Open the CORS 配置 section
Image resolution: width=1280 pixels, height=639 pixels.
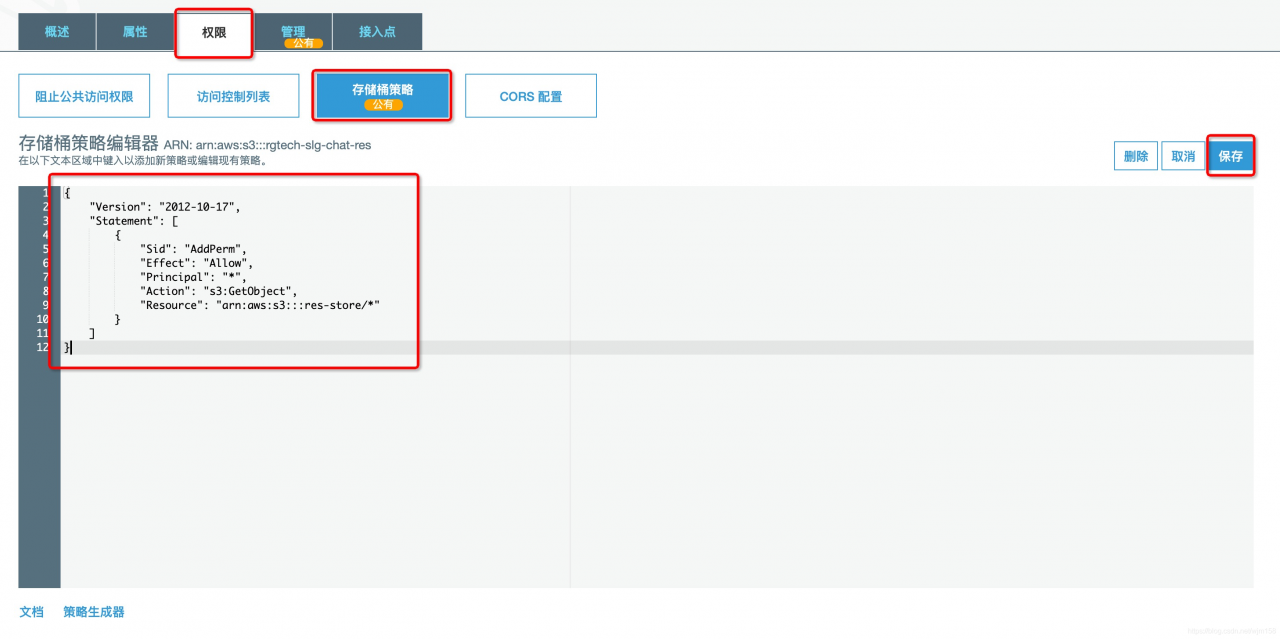pyautogui.click(x=531, y=96)
